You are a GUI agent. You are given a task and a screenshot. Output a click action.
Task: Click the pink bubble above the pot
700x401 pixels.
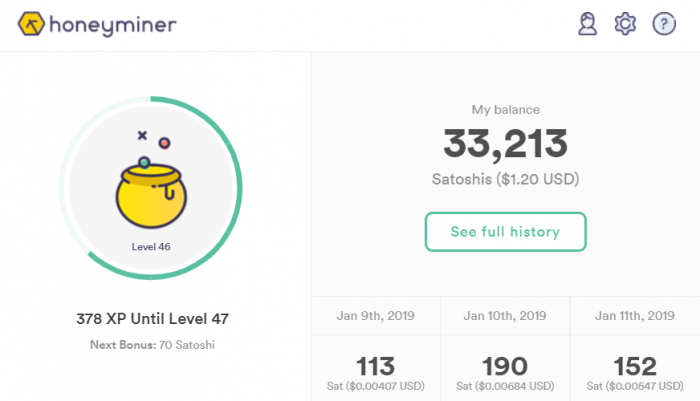click(164, 143)
